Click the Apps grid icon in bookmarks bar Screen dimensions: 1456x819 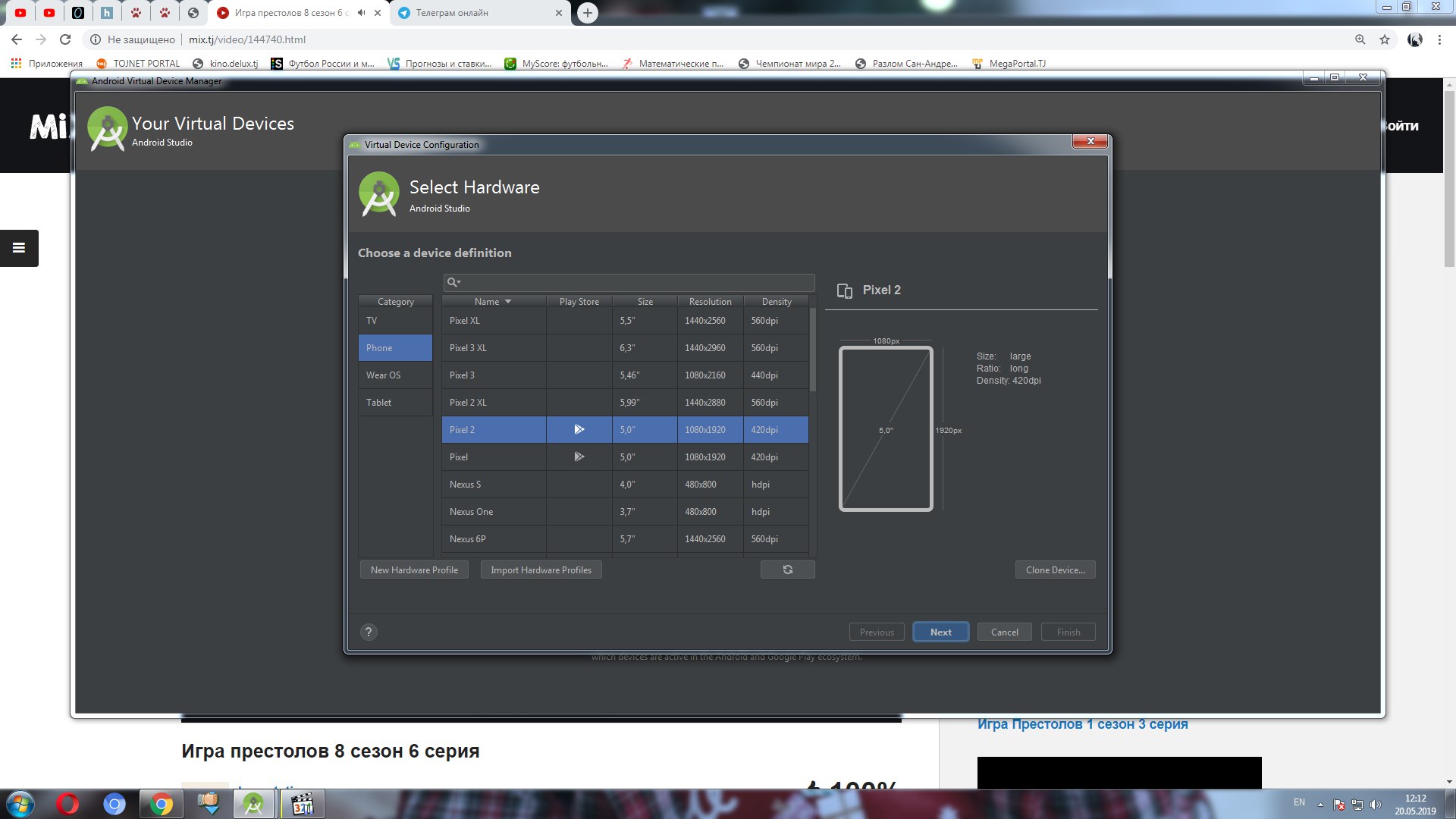(x=16, y=64)
